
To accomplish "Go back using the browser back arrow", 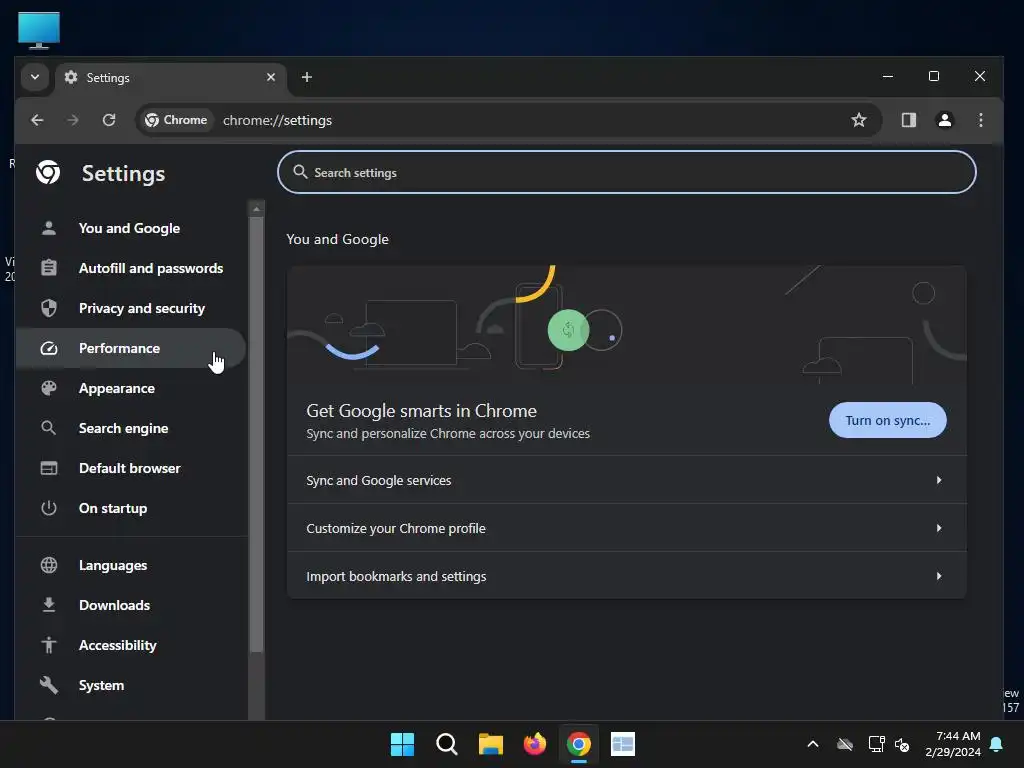I will (x=37, y=120).
